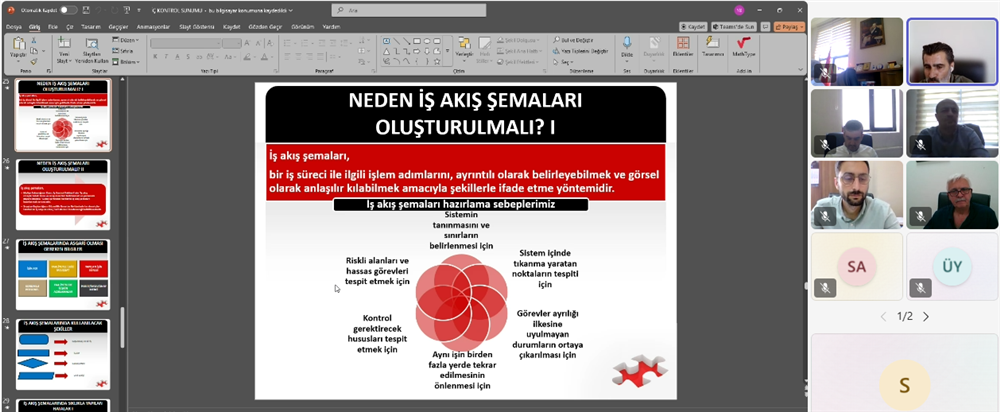Viewport: 1000px width, 412px height.
Task: Click the Yeni Slayt icon
Action: [64, 43]
